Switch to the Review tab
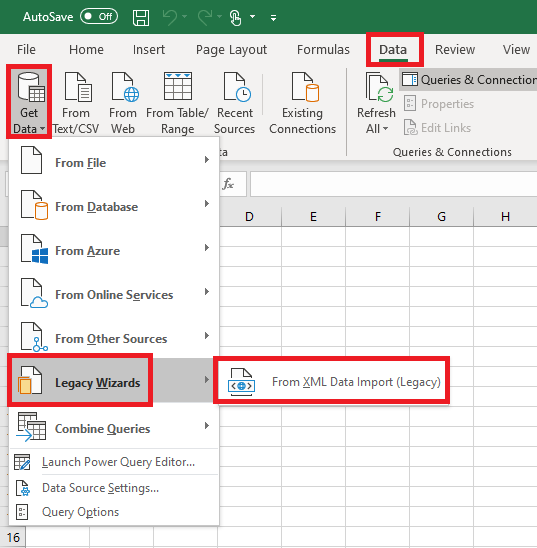This screenshot has height=548, width=537. [455, 49]
